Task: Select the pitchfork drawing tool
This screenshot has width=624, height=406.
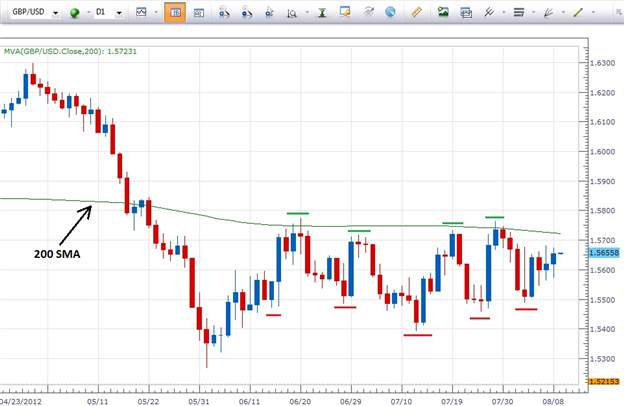Action: [489, 12]
